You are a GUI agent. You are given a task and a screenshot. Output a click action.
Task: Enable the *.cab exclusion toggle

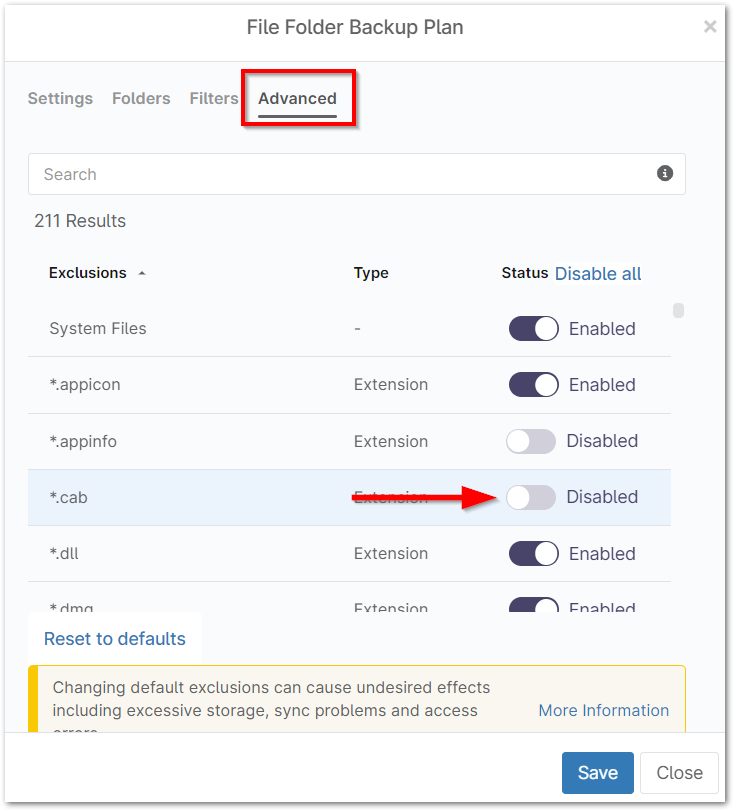(x=531, y=497)
